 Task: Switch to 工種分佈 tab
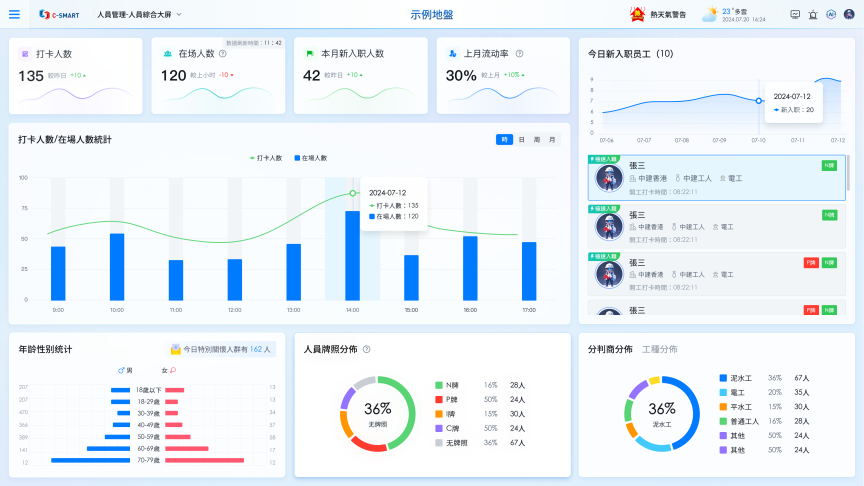659,349
